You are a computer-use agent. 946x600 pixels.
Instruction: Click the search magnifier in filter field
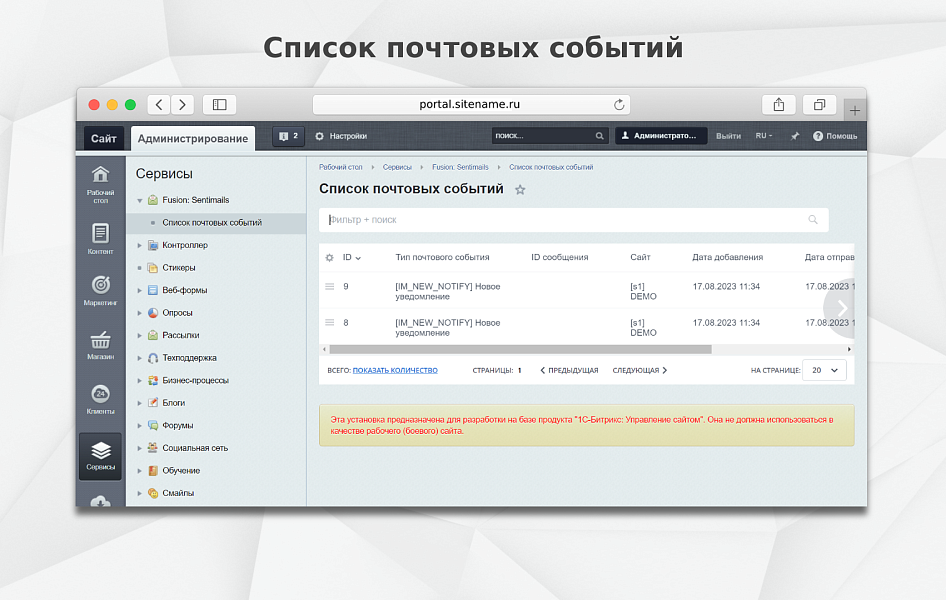click(813, 220)
